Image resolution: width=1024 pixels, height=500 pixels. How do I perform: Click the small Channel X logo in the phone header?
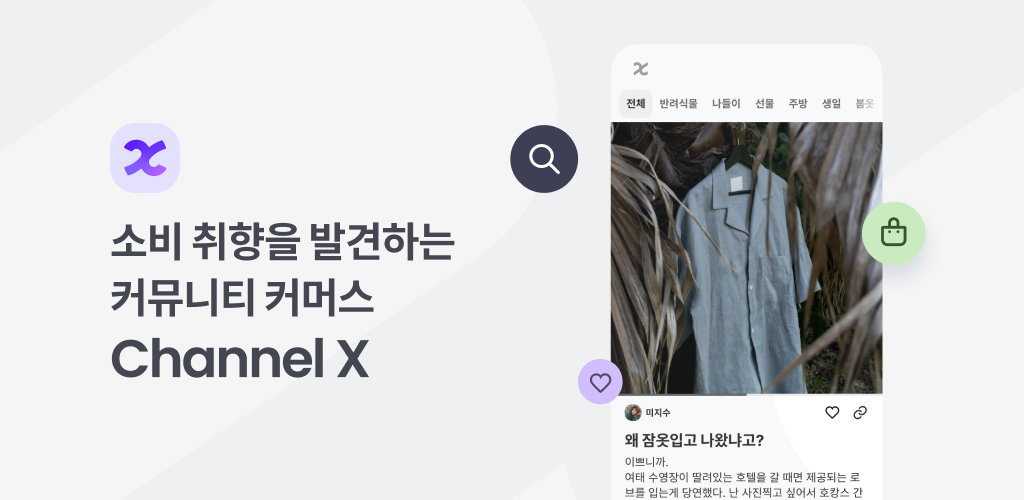pyautogui.click(x=641, y=69)
